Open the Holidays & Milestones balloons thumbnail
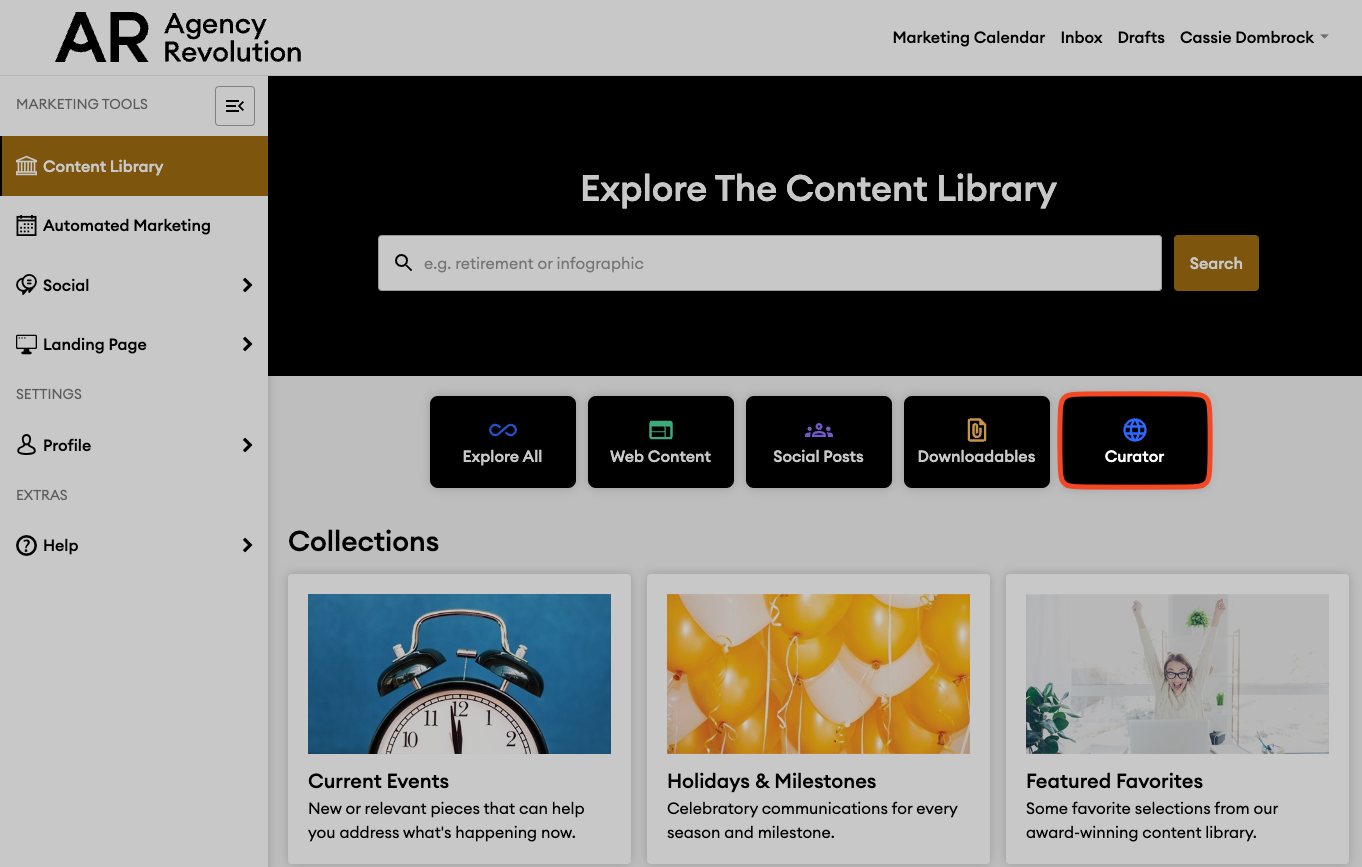This screenshot has height=867, width=1362. point(818,674)
